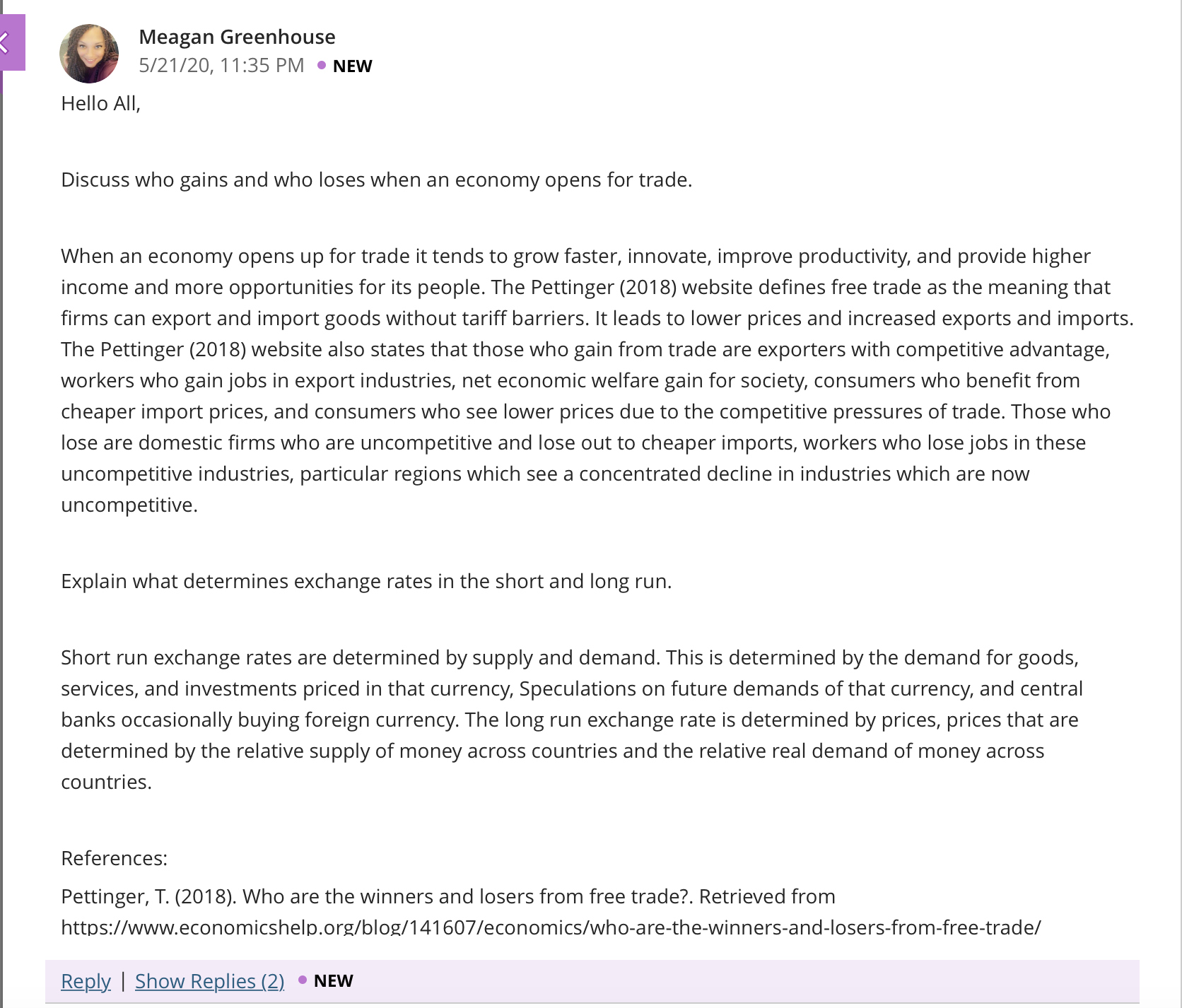
Task: Click the 5/21/20, 11:35 PM timestamp
Action: 221,66
